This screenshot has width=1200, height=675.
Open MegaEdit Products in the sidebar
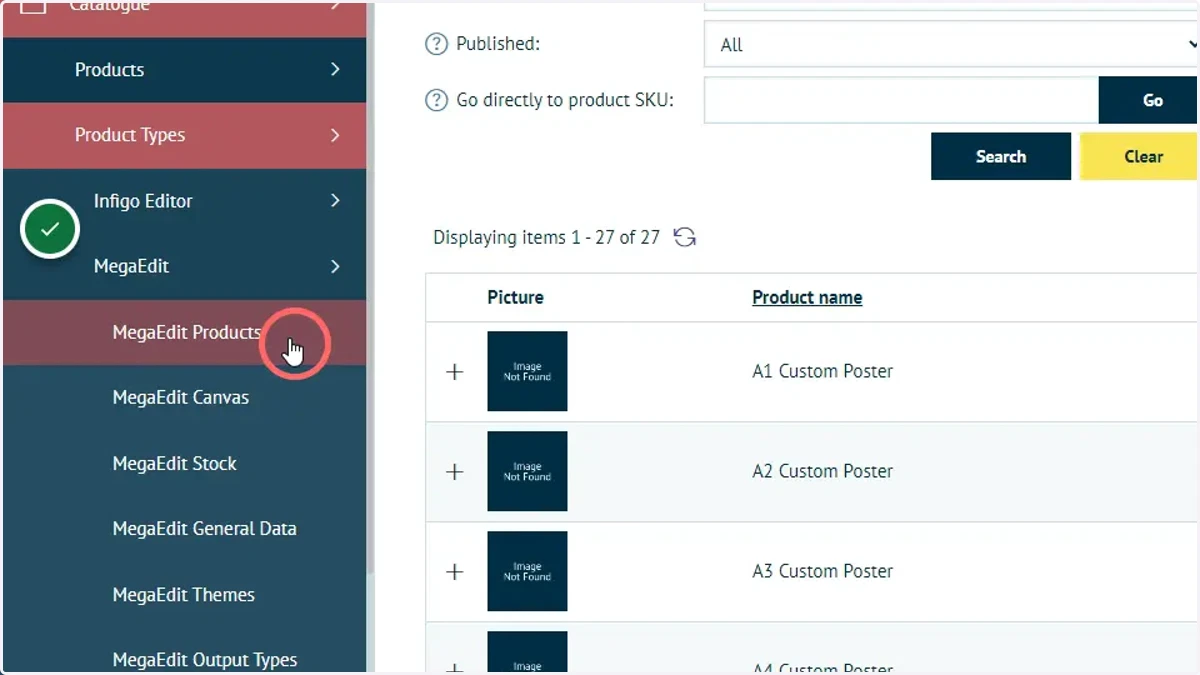tap(184, 332)
